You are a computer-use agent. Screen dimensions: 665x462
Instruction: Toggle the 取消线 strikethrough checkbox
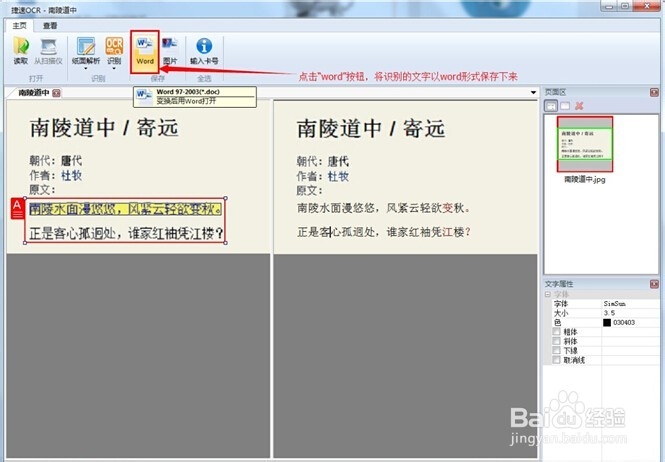(556, 360)
